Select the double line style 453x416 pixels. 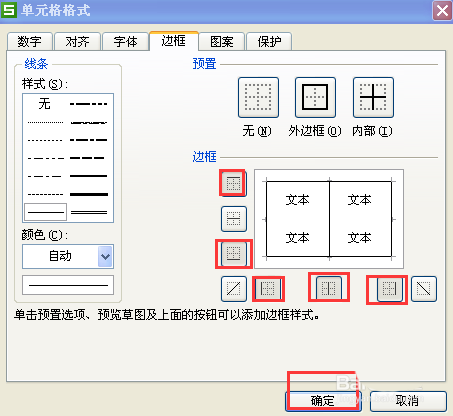tap(89, 212)
